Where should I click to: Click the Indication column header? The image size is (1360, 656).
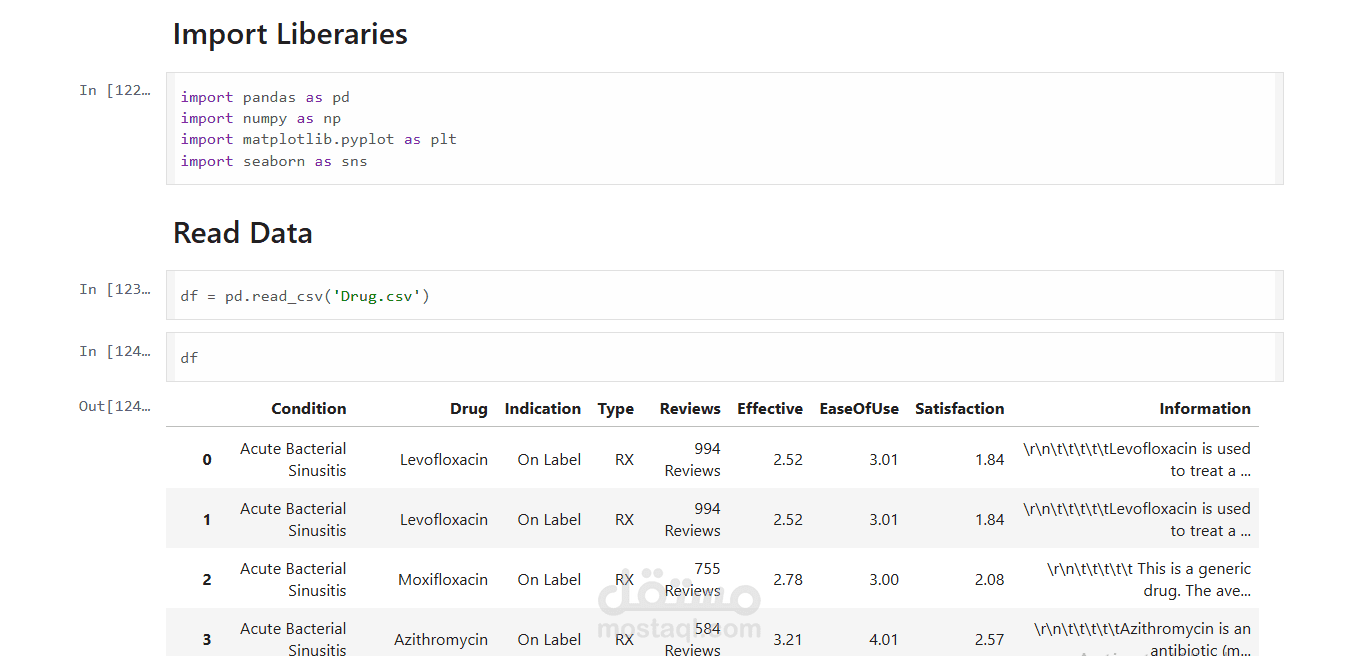[543, 408]
